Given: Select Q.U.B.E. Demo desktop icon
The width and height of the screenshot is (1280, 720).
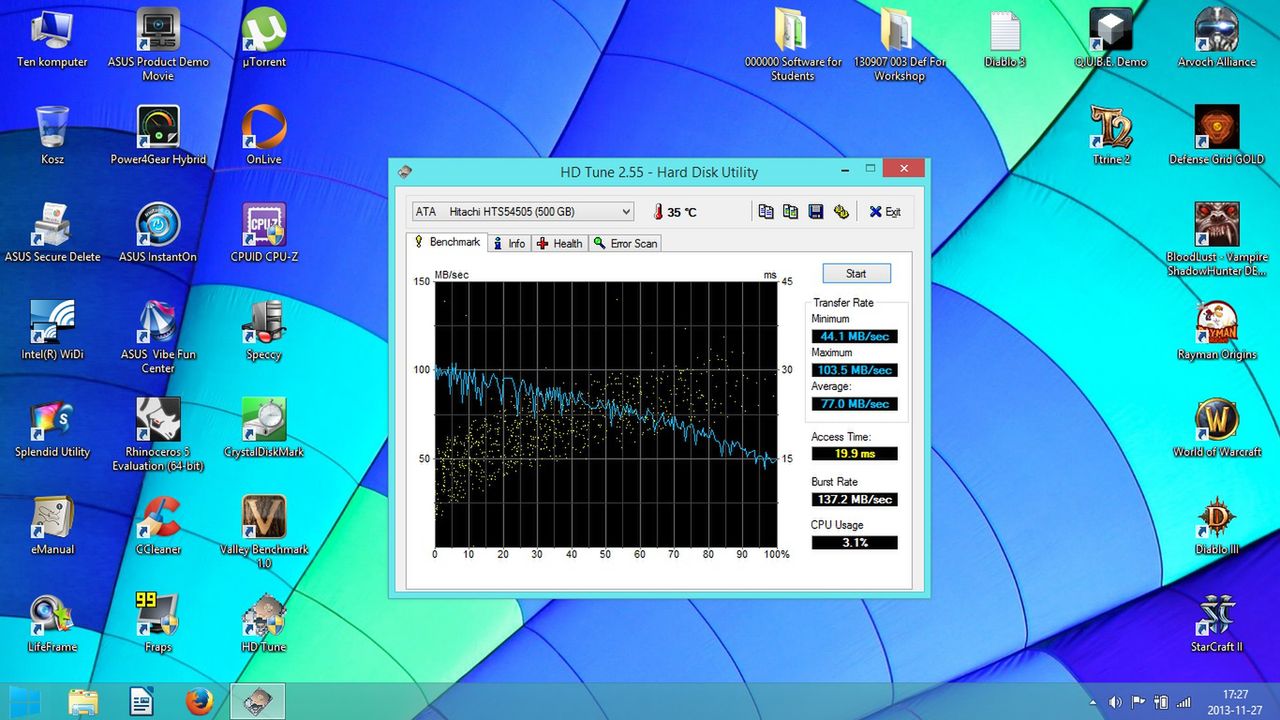Looking at the screenshot, I should pyautogui.click(x=1111, y=39).
